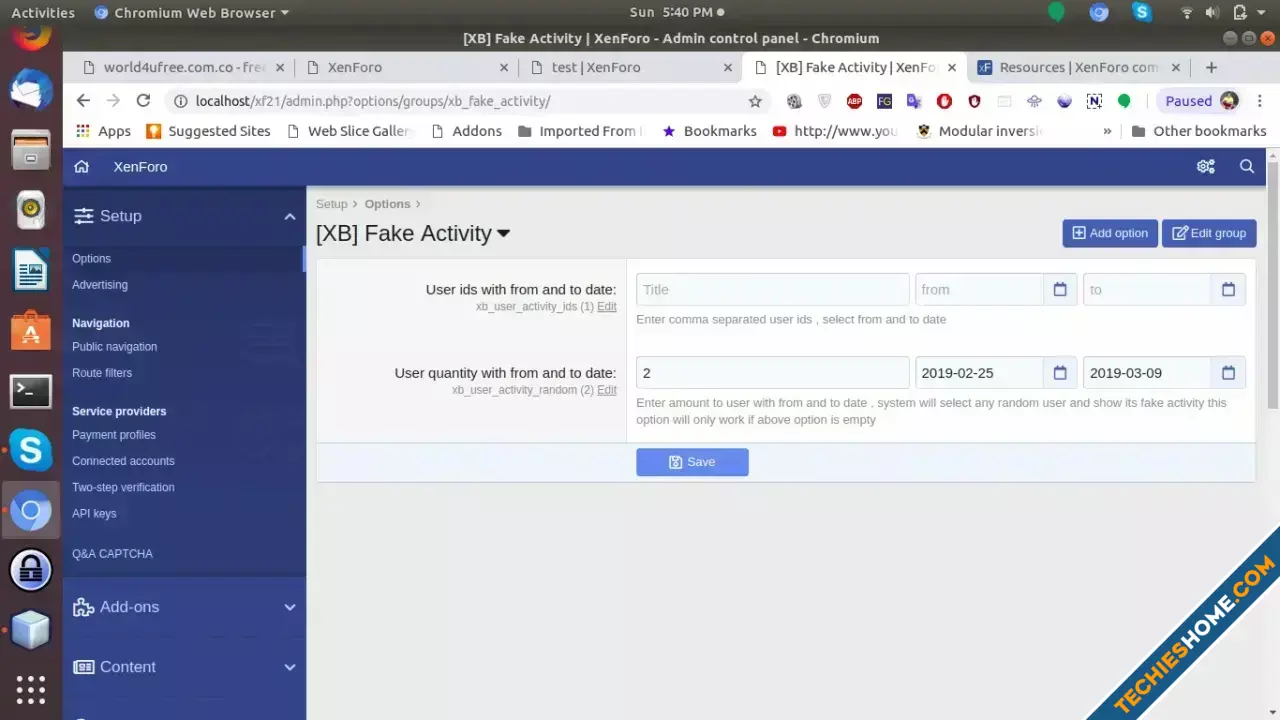The height and width of the screenshot is (720, 1280).
Task: Open the admin quick settings gears icon
Action: coord(1206,167)
